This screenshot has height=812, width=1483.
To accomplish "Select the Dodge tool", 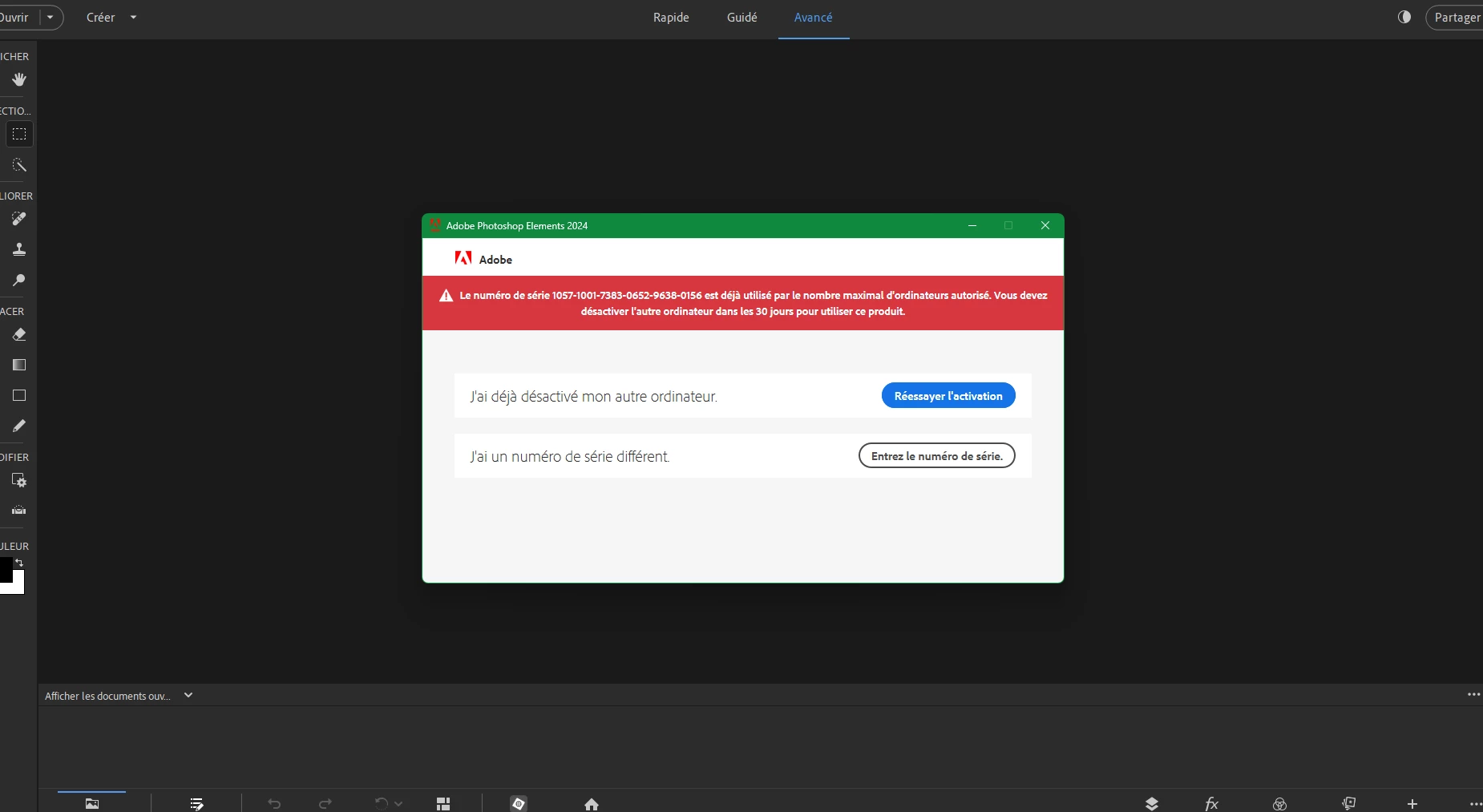I will point(19,281).
